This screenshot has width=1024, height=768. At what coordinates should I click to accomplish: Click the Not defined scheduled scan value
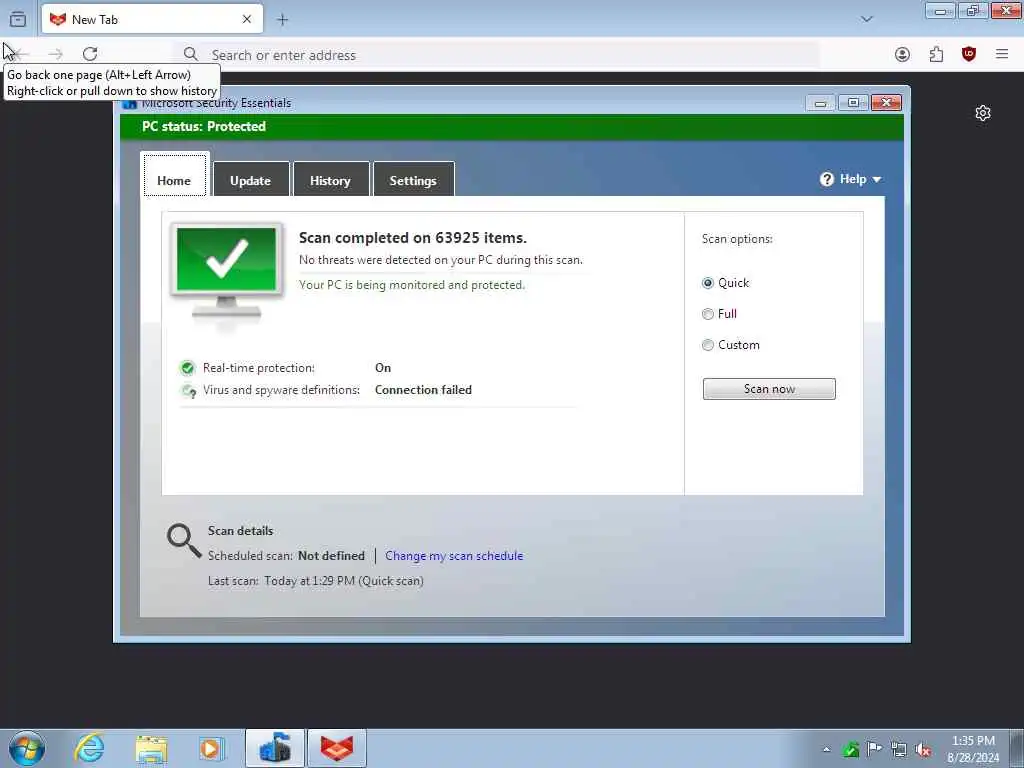[x=332, y=556]
